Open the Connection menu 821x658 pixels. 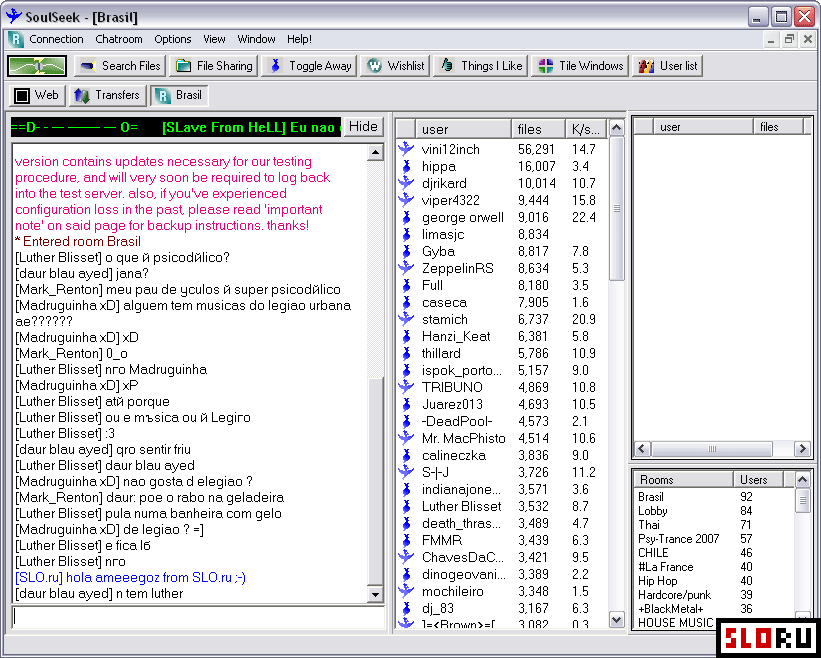[56, 39]
